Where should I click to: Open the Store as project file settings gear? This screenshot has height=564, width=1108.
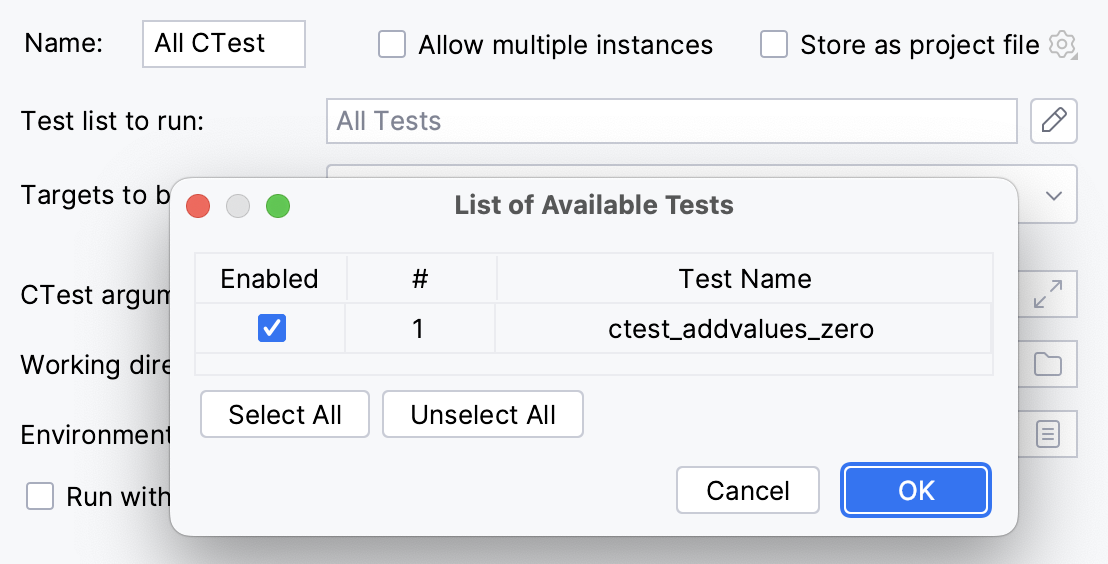pyautogui.click(x=1061, y=45)
